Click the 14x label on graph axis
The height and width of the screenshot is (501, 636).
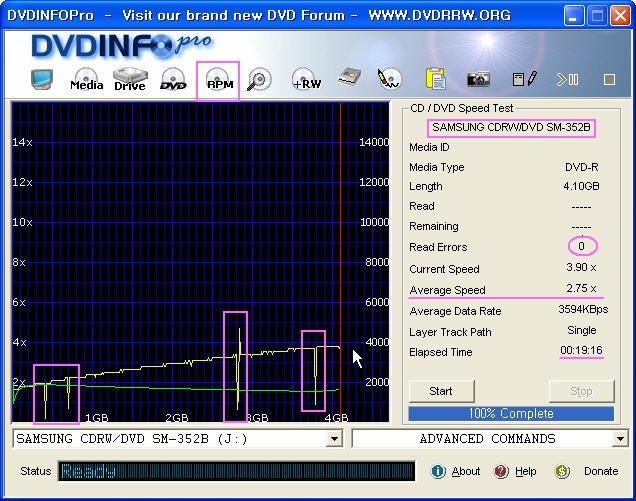pyautogui.click(x=22, y=142)
